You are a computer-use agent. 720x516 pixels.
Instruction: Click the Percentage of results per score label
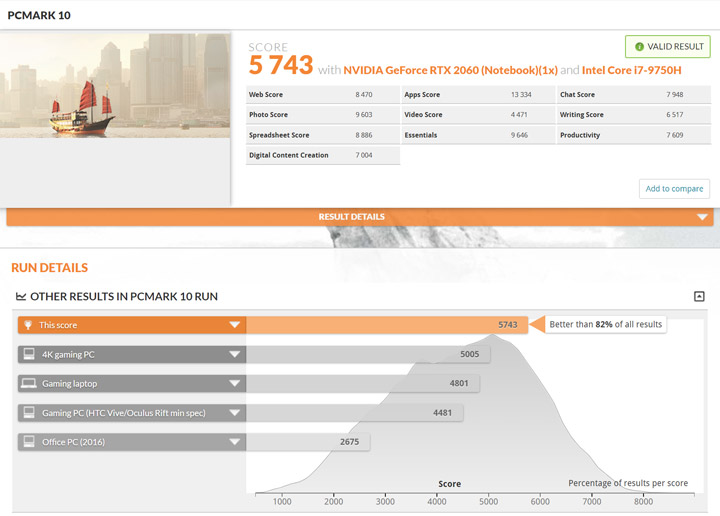click(628, 483)
